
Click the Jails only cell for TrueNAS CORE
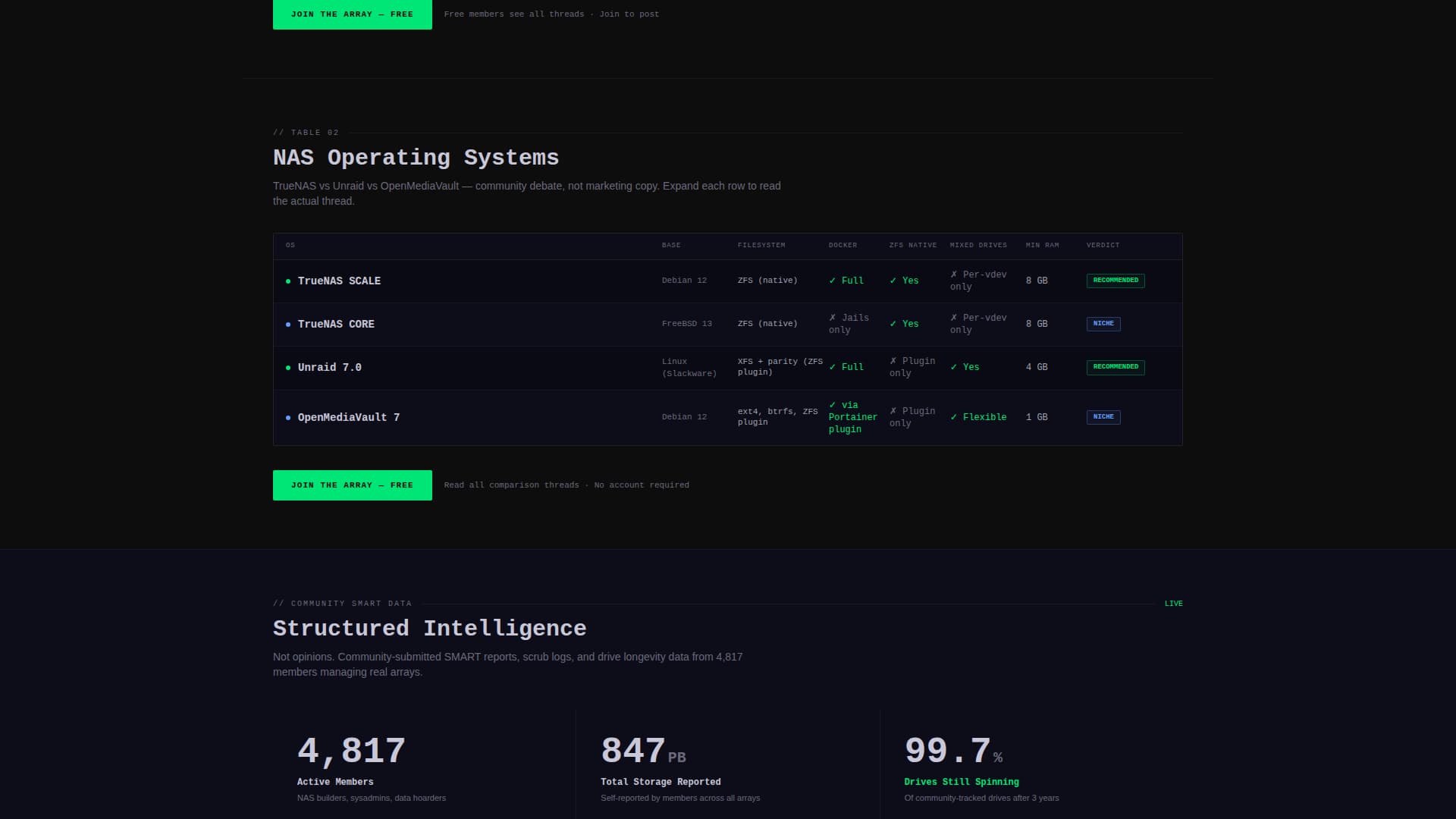[x=849, y=324]
